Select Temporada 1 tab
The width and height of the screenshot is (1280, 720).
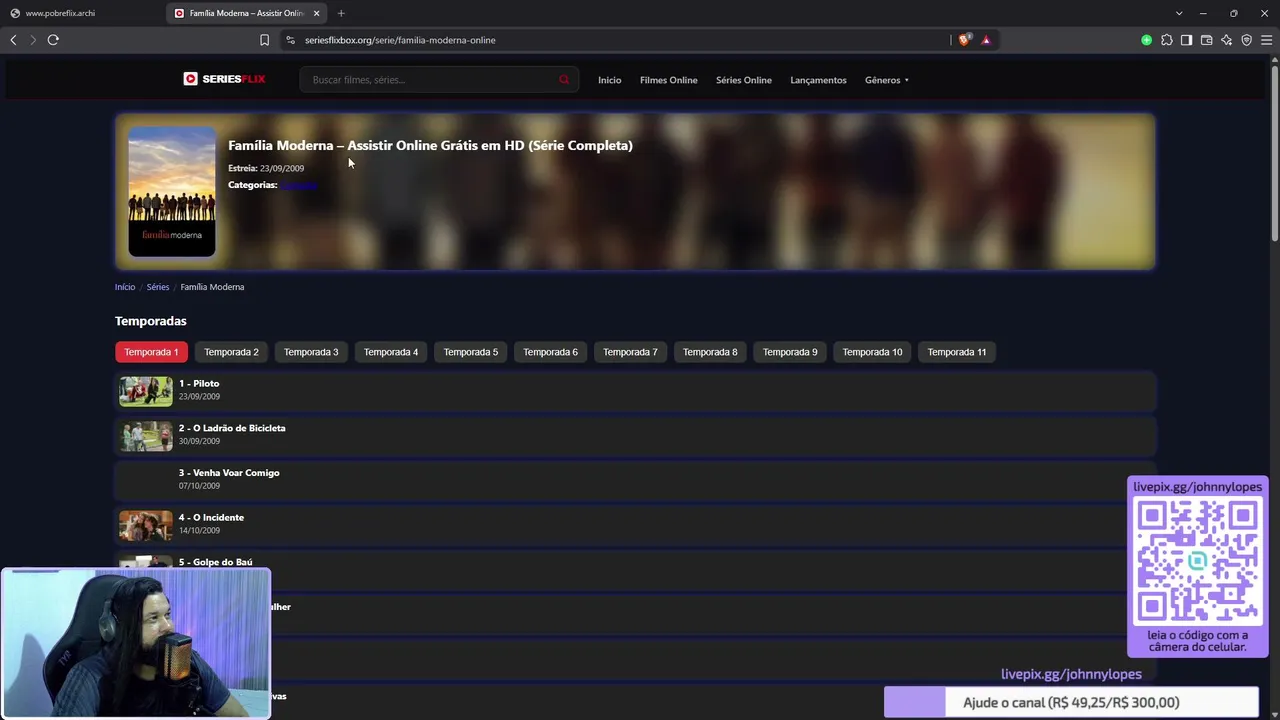pos(151,352)
